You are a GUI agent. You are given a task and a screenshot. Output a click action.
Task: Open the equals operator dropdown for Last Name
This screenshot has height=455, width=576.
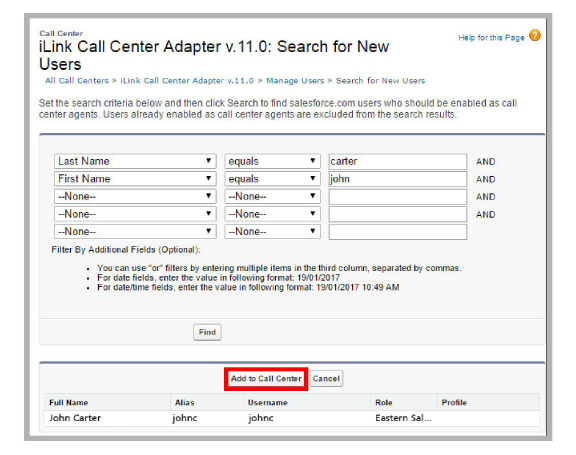(x=272, y=161)
